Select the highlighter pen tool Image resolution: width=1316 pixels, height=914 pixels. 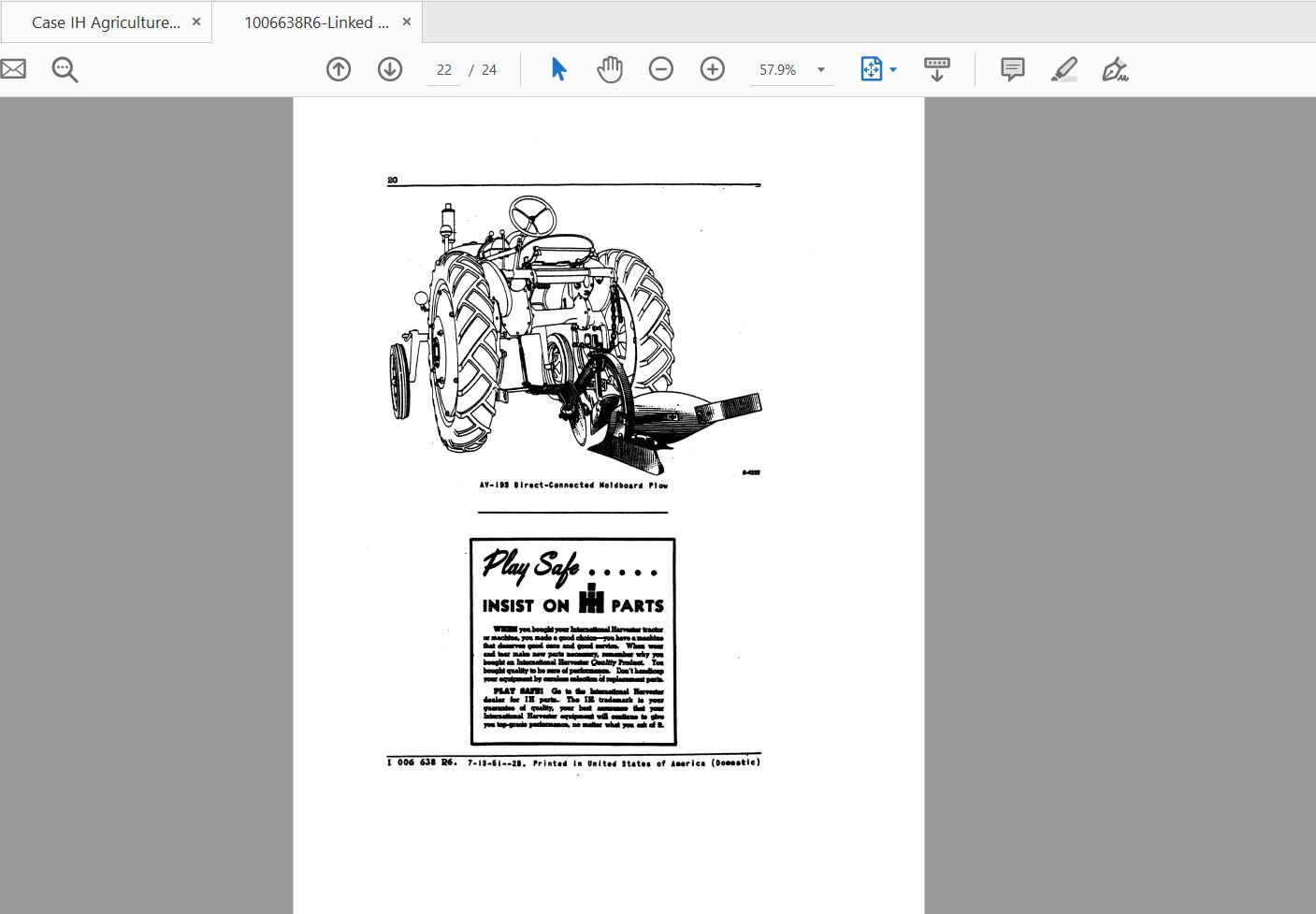(x=1064, y=69)
